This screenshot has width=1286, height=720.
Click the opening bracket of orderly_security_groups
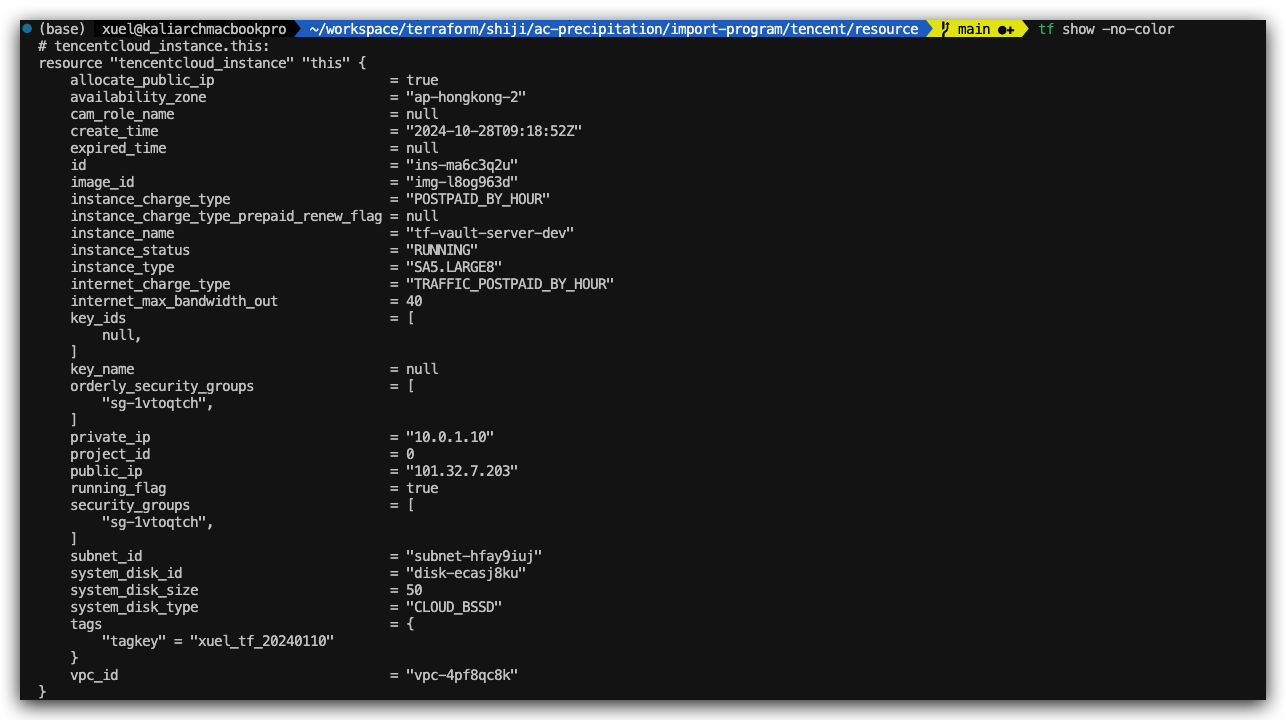click(x=410, y=386)
